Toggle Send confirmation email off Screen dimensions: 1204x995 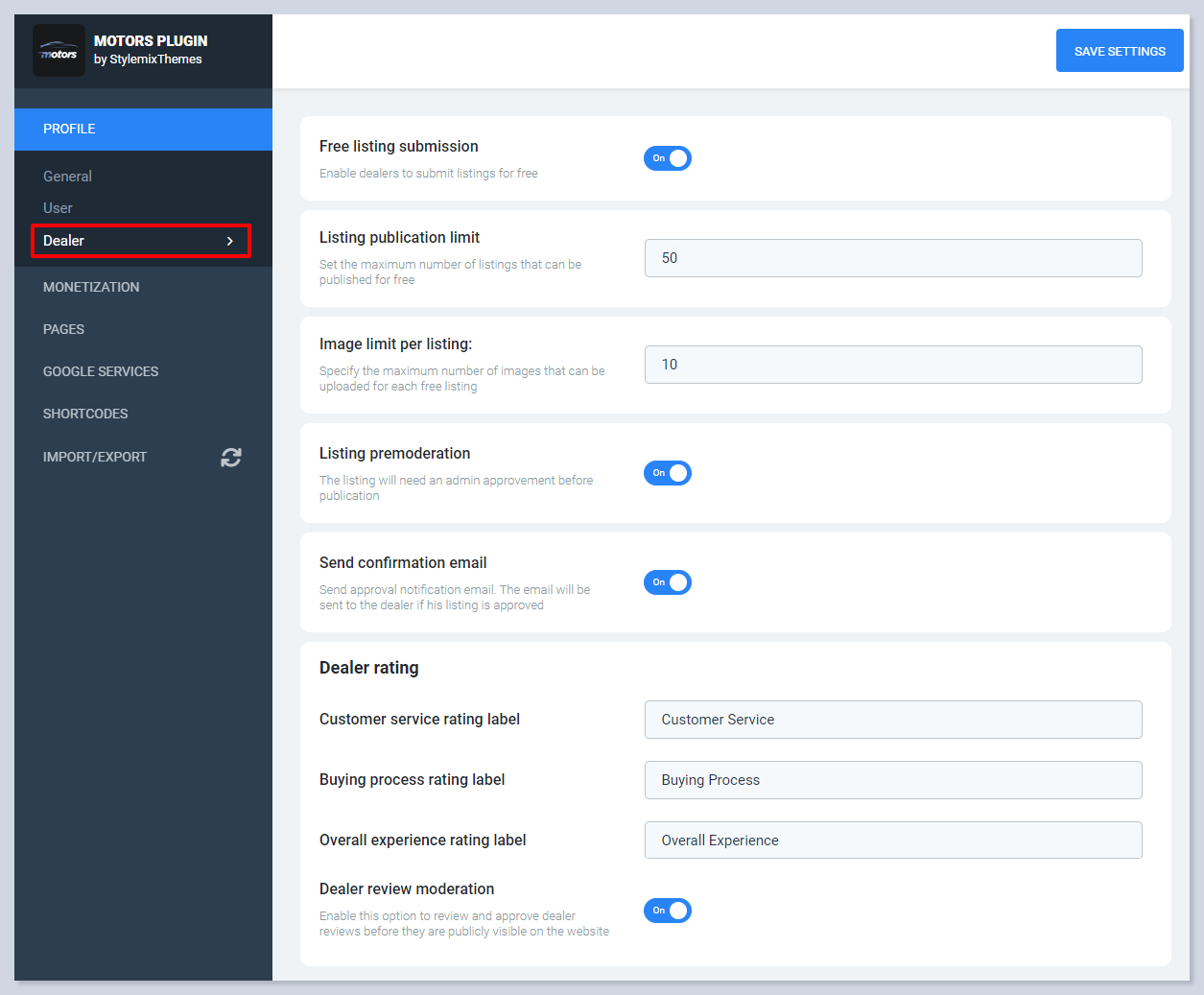(x=668, y=582)
